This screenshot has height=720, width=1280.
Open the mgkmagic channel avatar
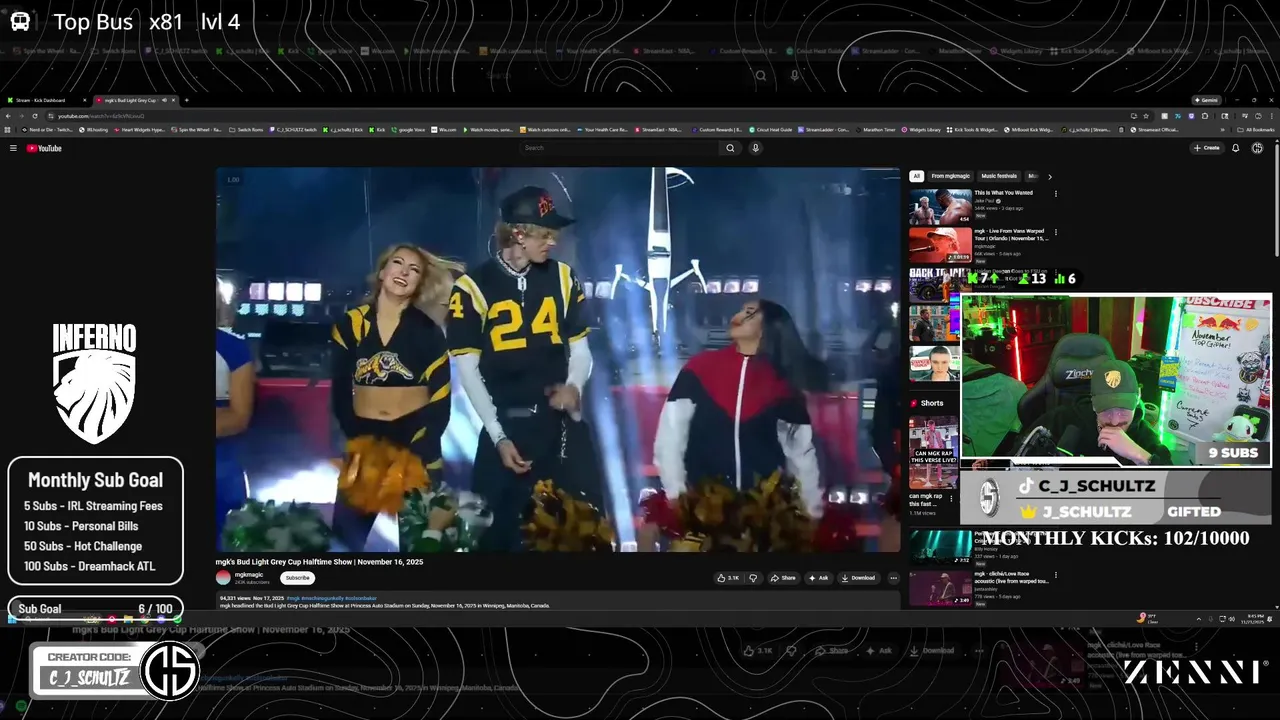tap(223, 577)
